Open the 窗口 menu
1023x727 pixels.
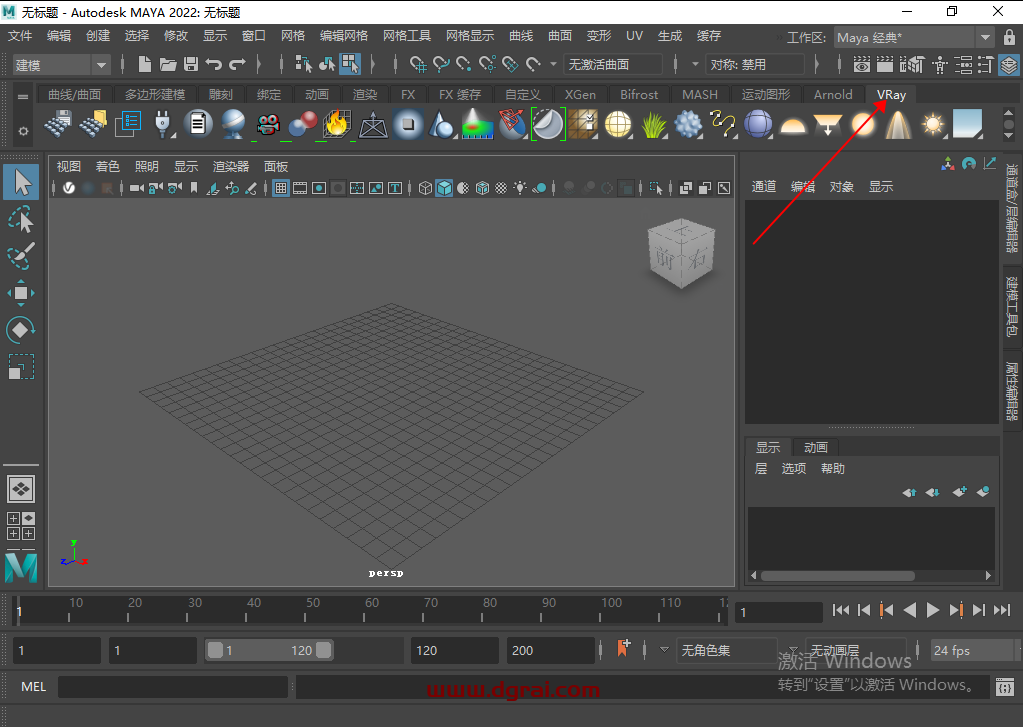[x=252, y=35]
